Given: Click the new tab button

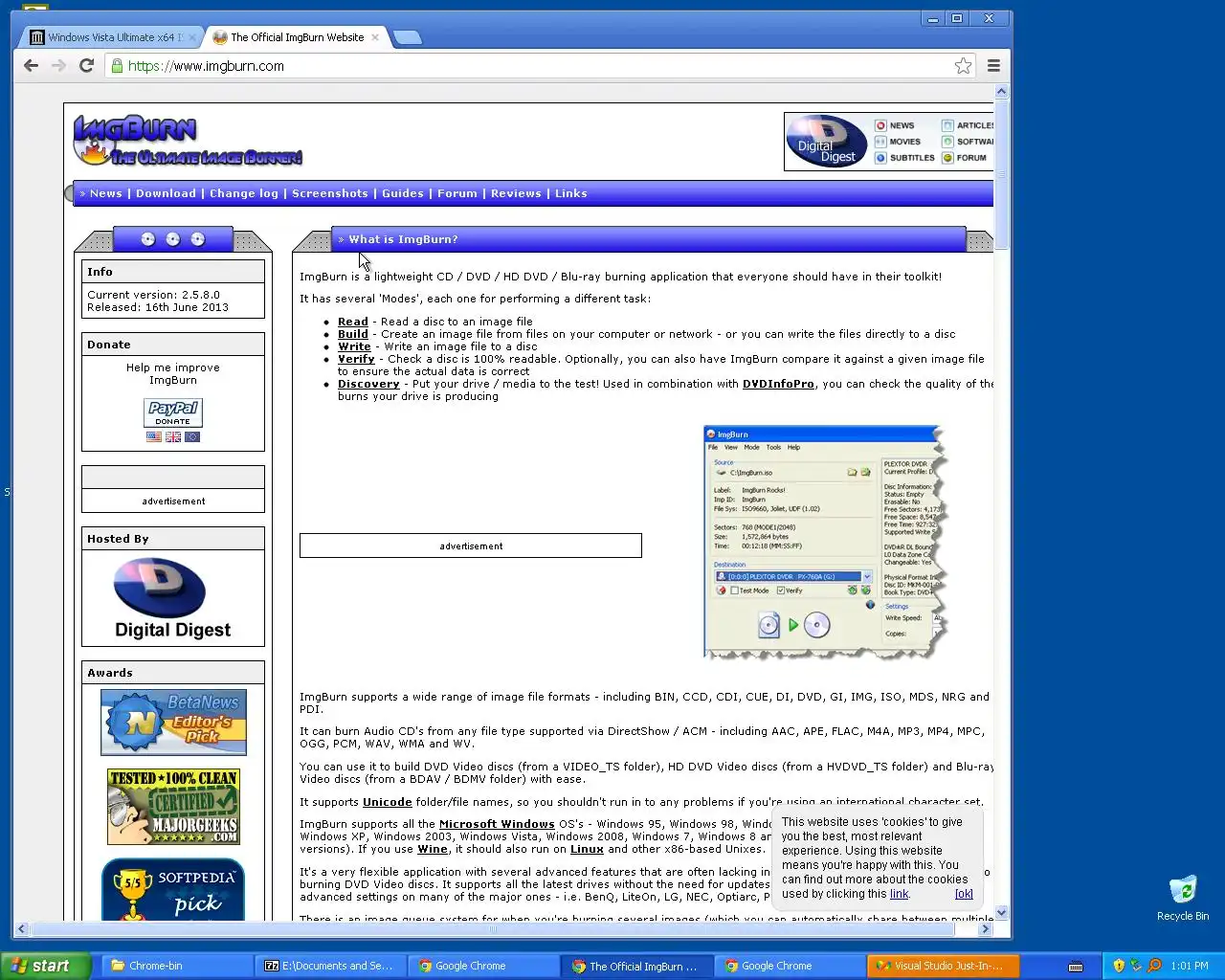Looking at the screenshot, I should click(408, 37).
